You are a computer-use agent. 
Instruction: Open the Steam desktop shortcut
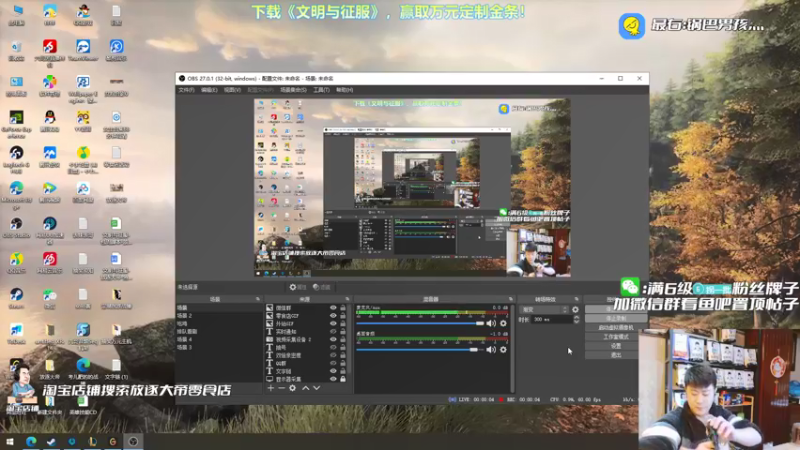pos(16,298)
